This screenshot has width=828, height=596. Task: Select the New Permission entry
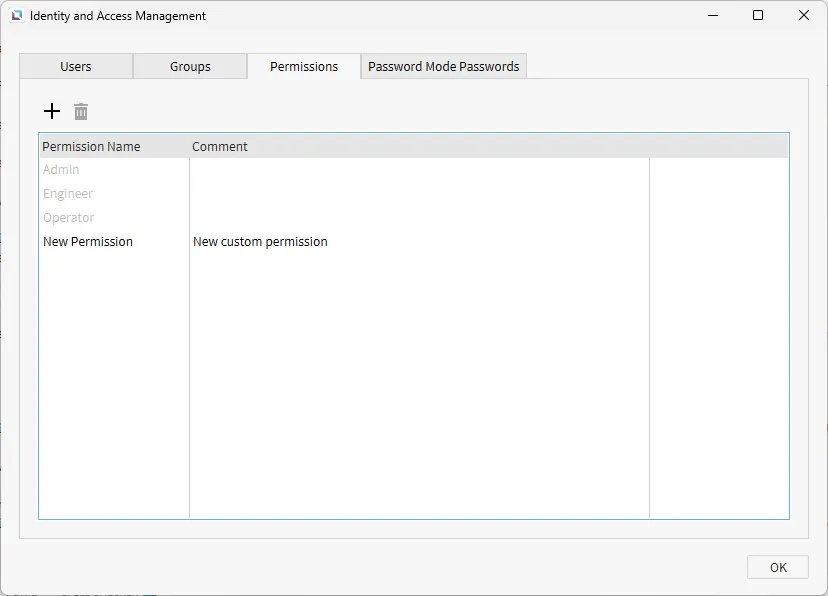tap(88, 242)
